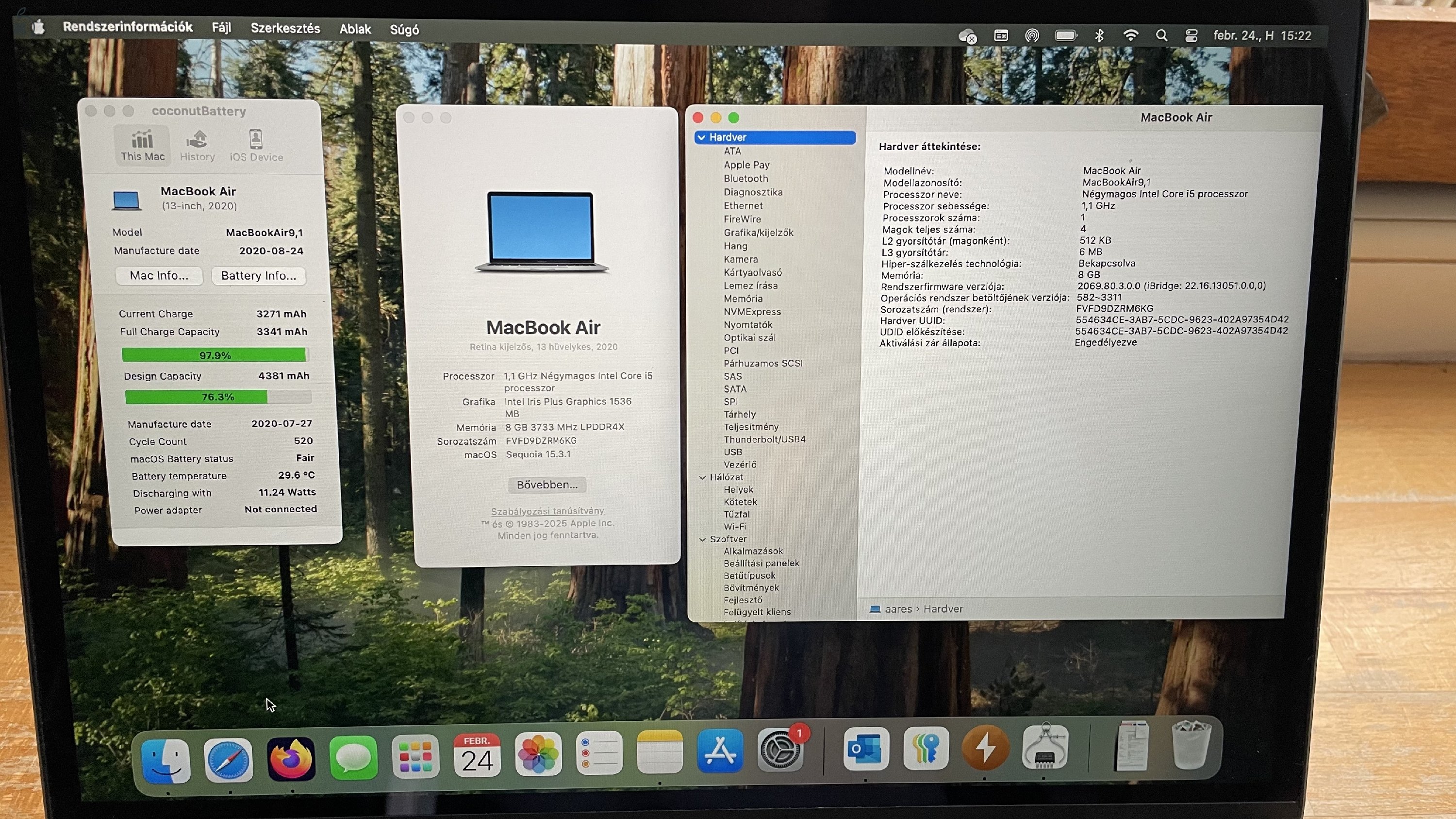Click the Battery Info... button
Screen dimensions: 1456x819
point(258,275)
